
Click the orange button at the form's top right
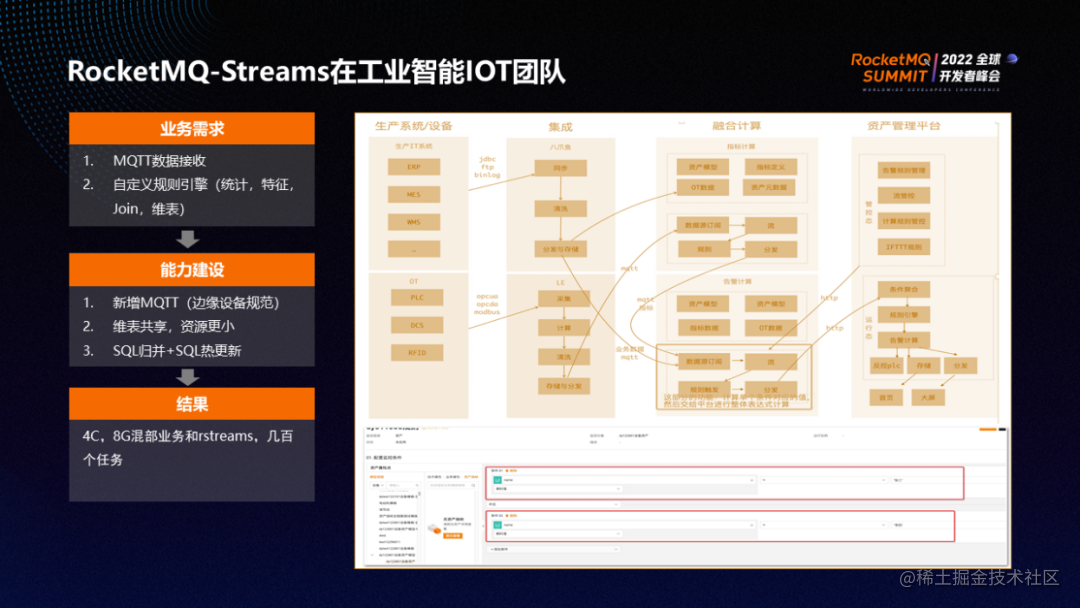988,429
